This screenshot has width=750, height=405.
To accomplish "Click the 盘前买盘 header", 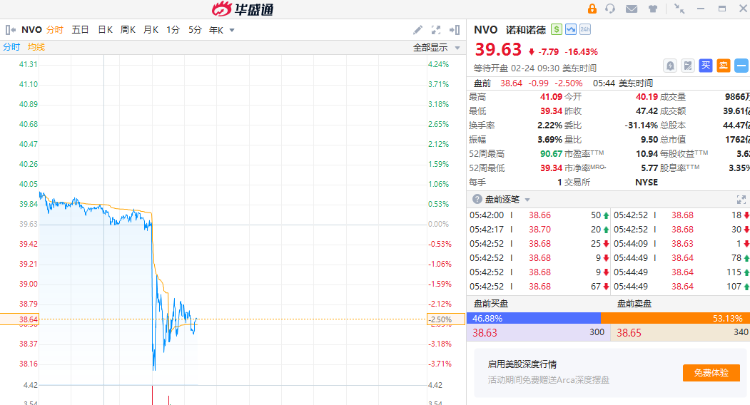I will coord(490,304).
